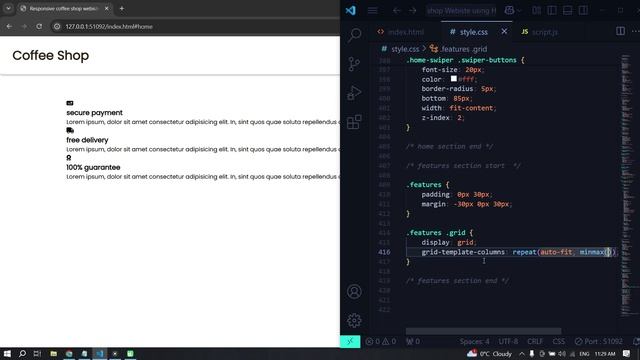Viewport: 640px width, 360px height.
Task: Open the Extensions view
Action: [354, 122]
